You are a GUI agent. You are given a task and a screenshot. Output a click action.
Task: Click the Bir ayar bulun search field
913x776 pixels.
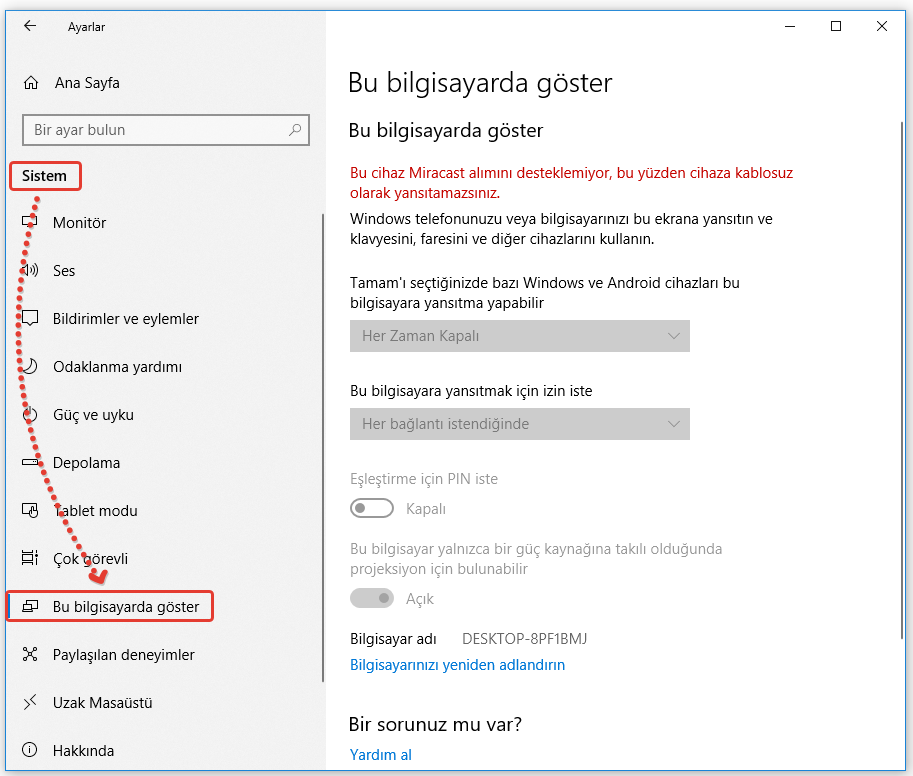155,130
